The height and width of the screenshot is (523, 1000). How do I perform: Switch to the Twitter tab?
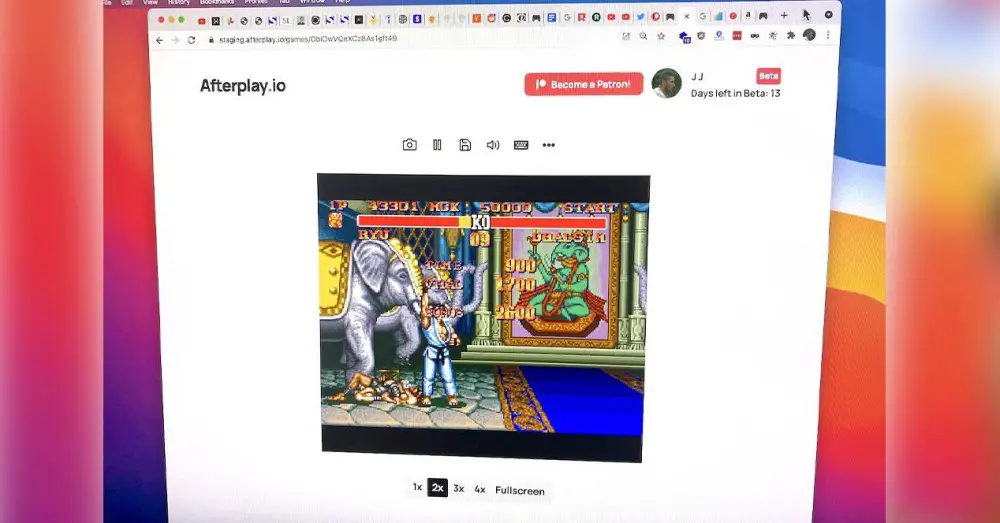(640, 17)
